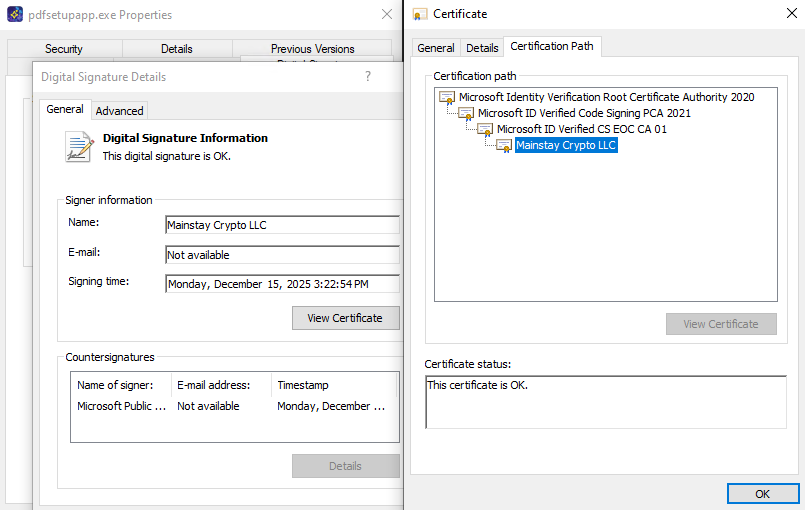Click the Microsoft Identity Verification Root certificate icon
This screenshot has height=510, width=805.
[x=447, y=98]
